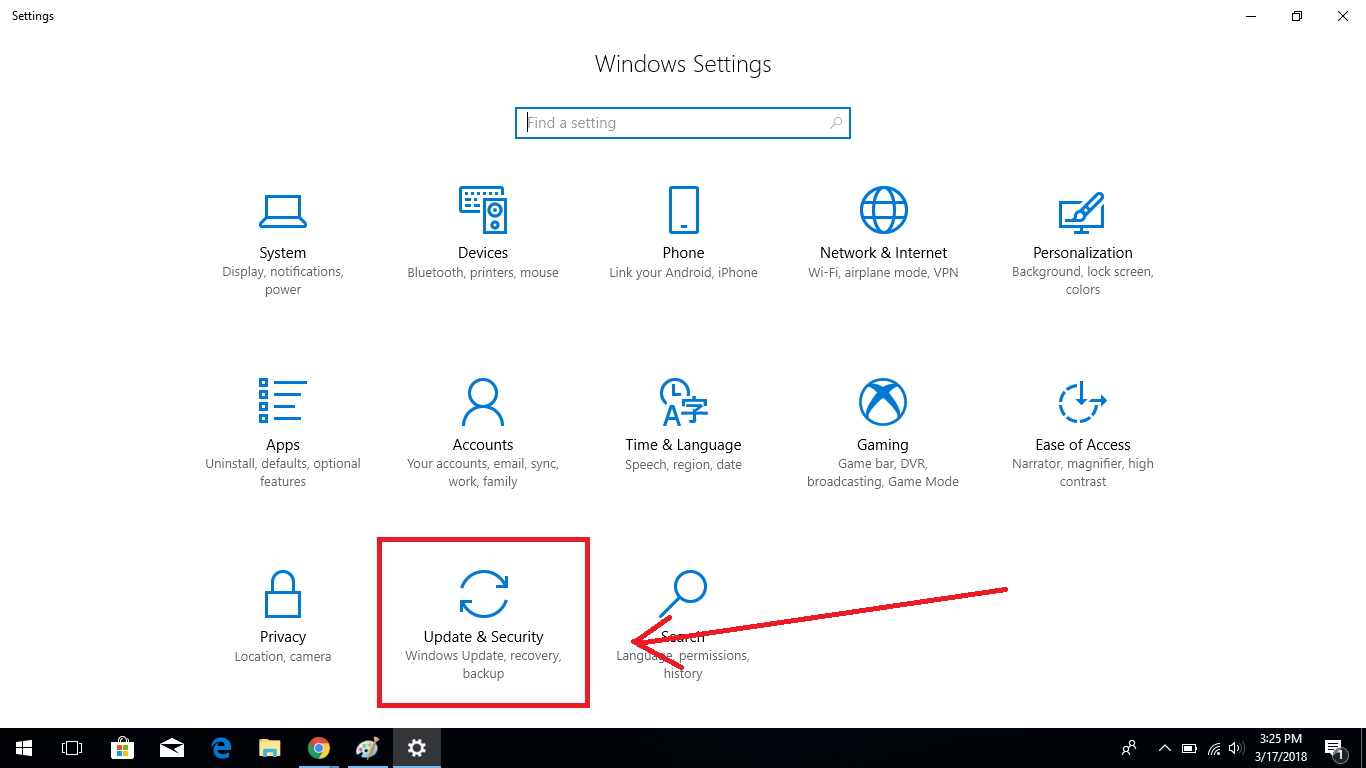
Task: Open the System settings category
Action: [283, 242]
